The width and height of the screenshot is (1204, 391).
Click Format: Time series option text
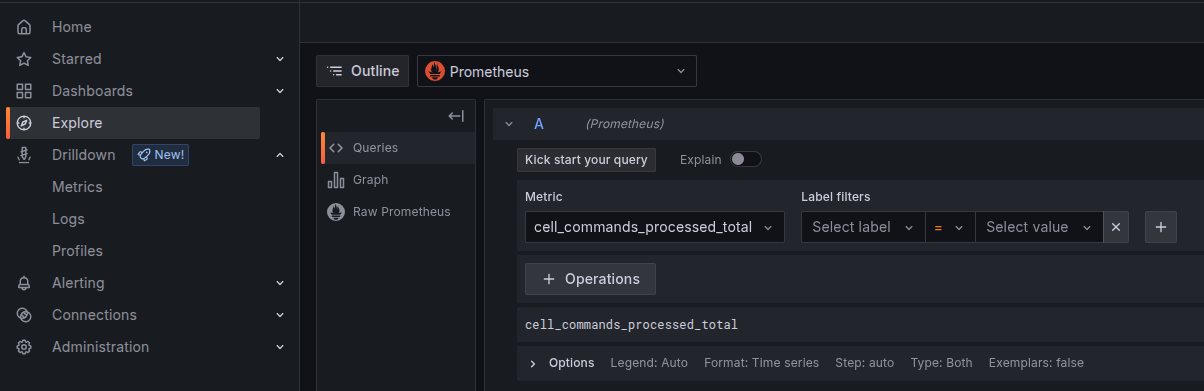coord(761,363)
